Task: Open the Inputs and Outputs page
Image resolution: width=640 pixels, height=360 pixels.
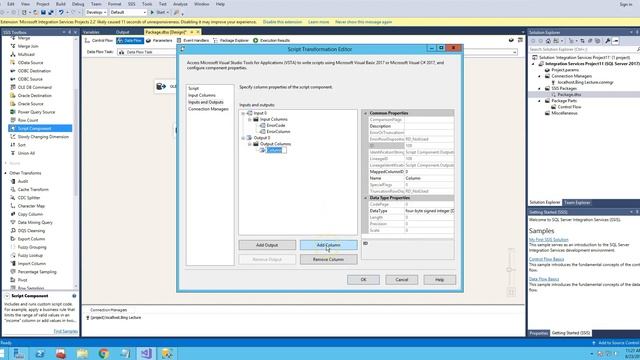Action: coord(206,102)
